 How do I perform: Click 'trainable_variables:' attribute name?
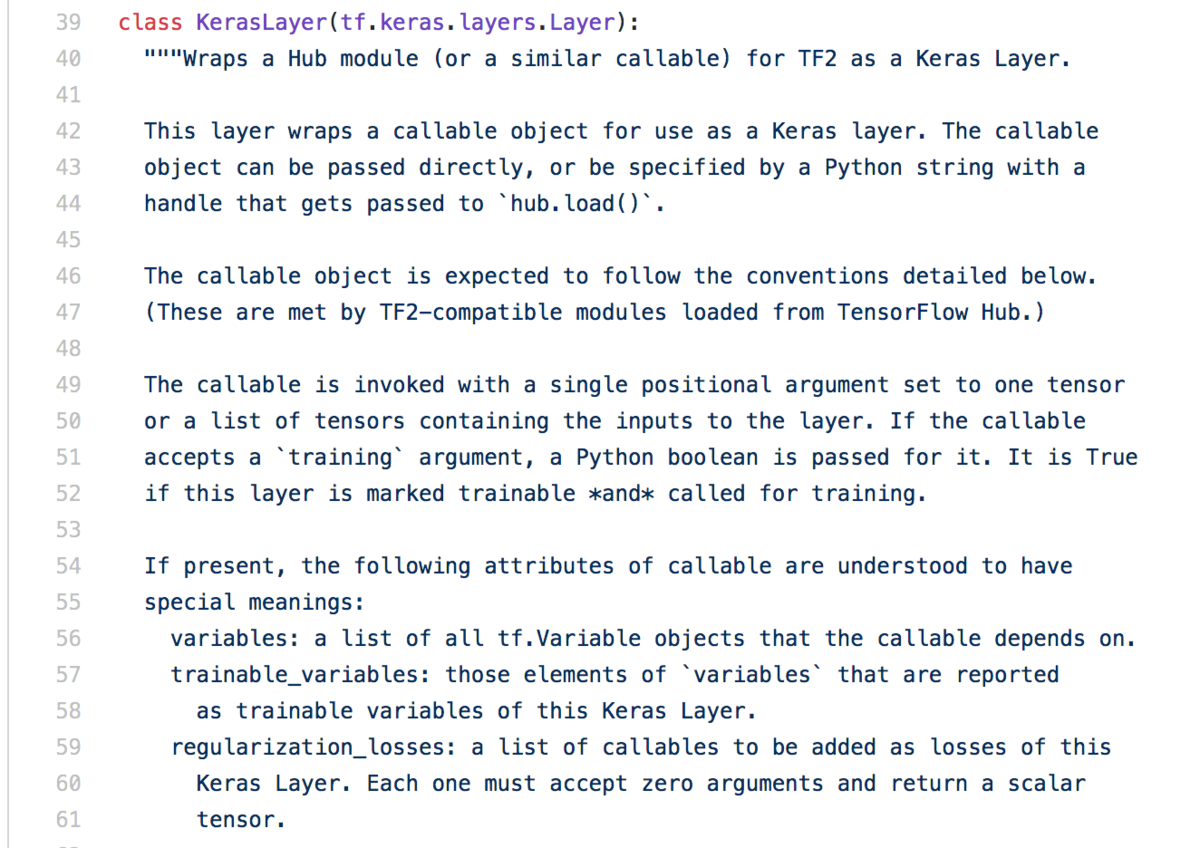301,675
